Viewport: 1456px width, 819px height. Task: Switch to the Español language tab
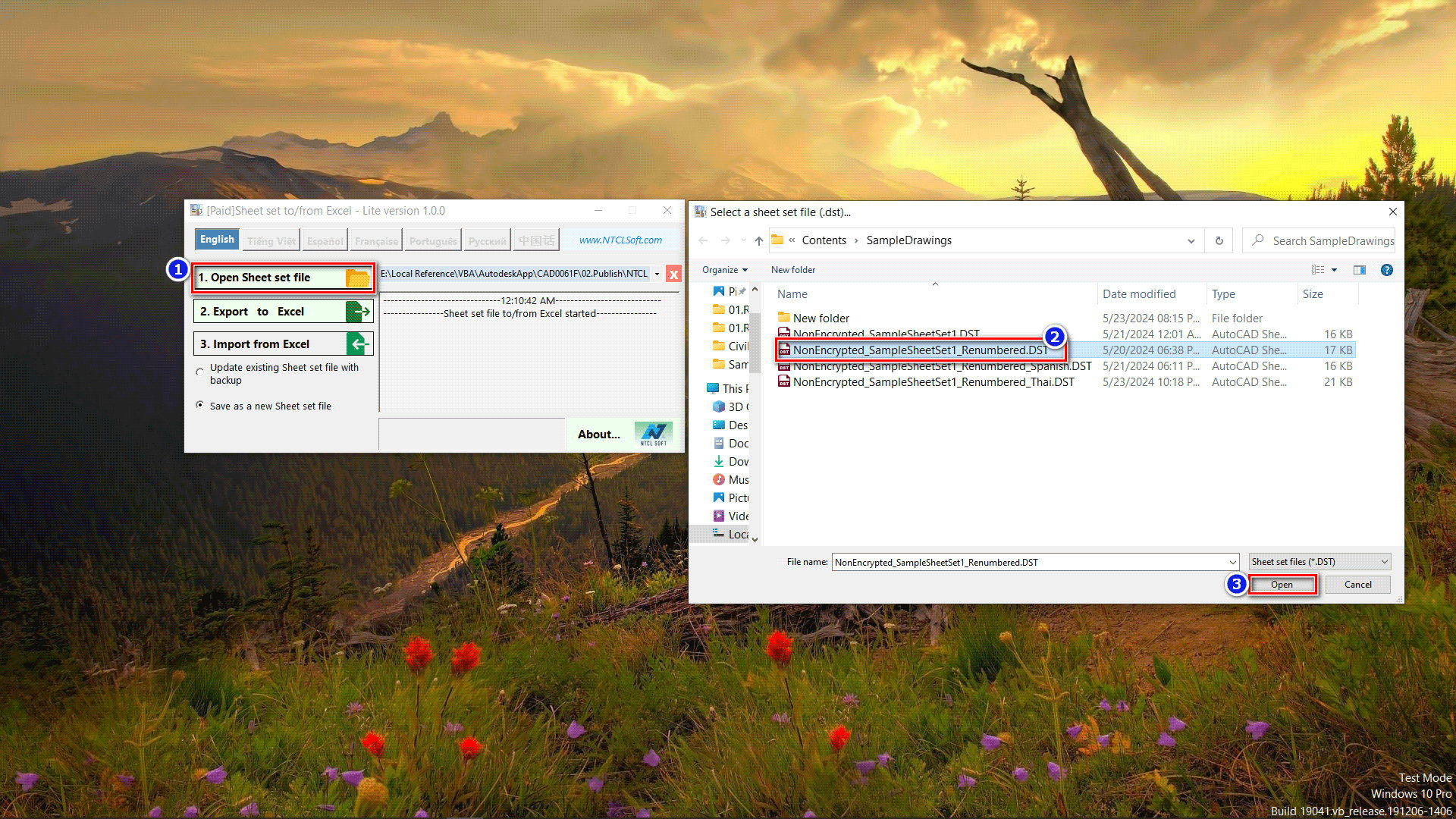(x=325, y=240)
